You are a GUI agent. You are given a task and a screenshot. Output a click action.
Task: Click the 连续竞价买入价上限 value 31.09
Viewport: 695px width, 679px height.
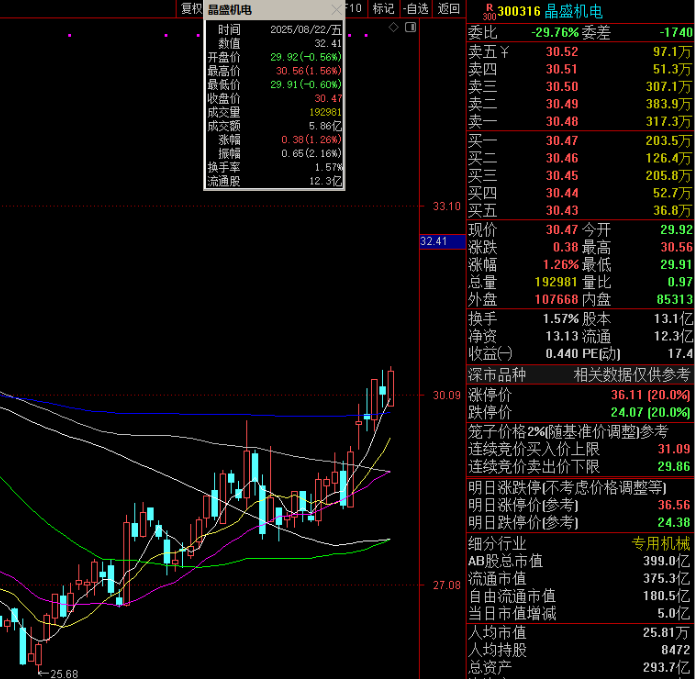coord(674,449)
